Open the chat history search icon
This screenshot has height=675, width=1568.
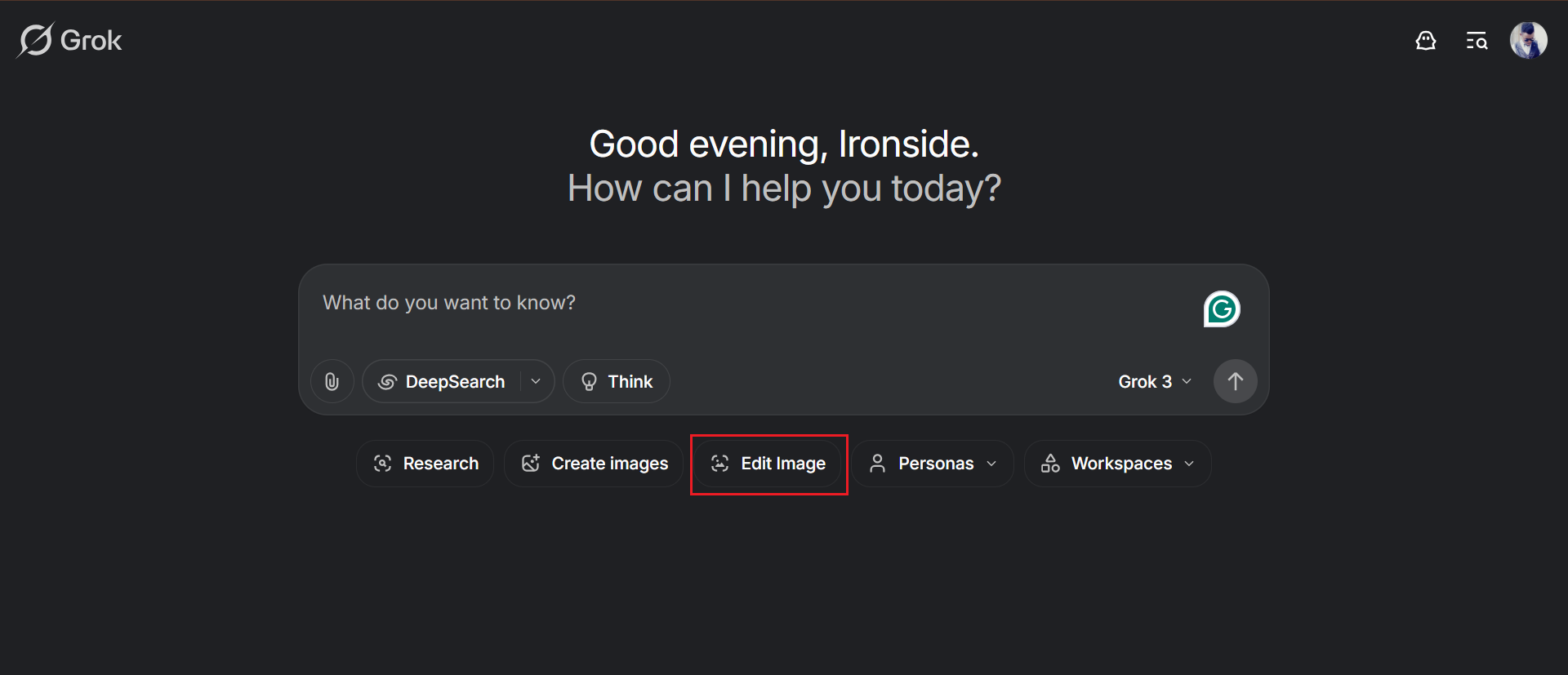click(1476, 41)
